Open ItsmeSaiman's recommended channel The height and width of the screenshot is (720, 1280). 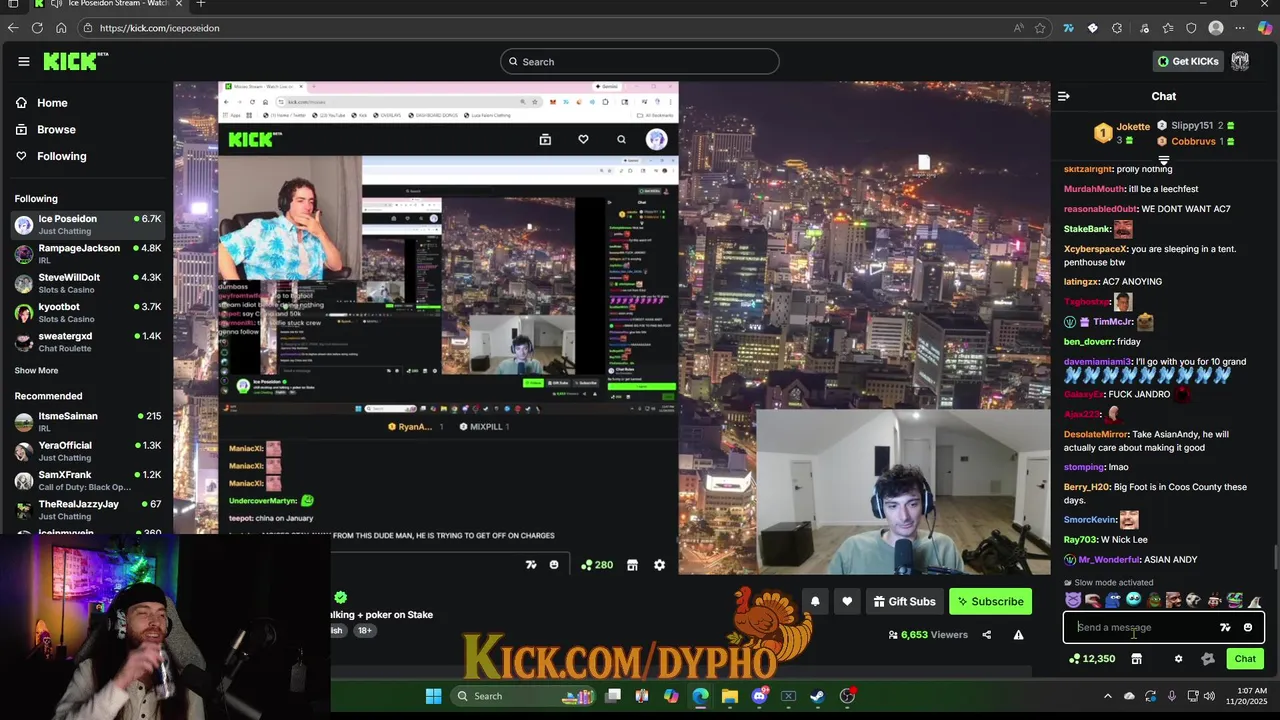click(x=87, y=421)
